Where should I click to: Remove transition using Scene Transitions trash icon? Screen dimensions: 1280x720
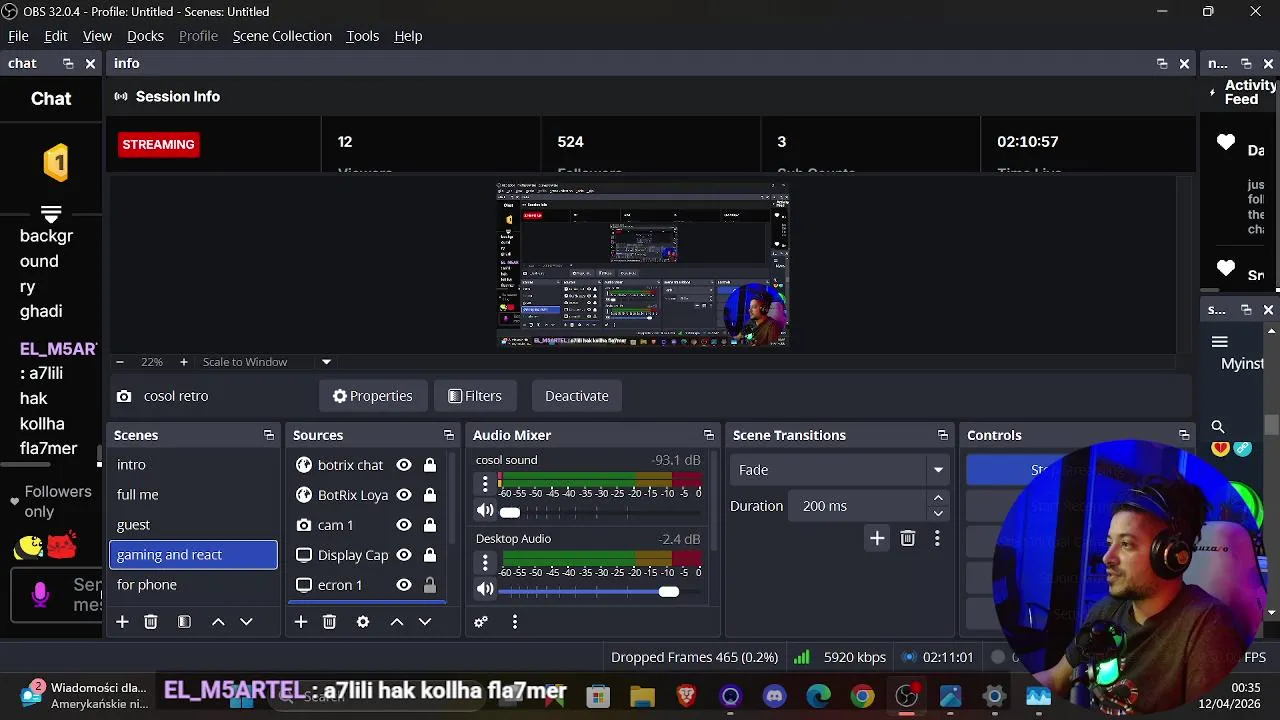pyautogui.click(x=908, y=539)
